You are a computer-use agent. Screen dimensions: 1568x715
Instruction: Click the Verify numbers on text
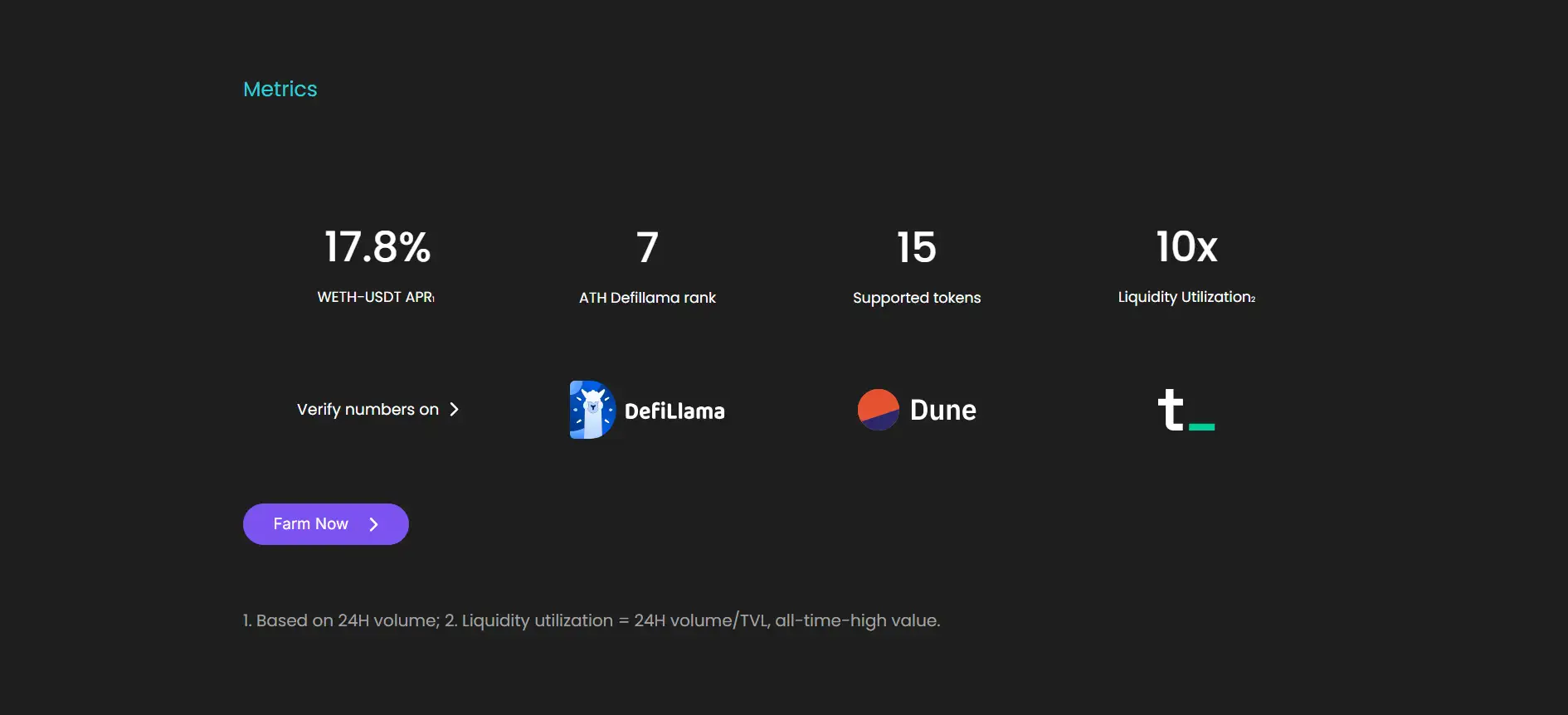368,410
